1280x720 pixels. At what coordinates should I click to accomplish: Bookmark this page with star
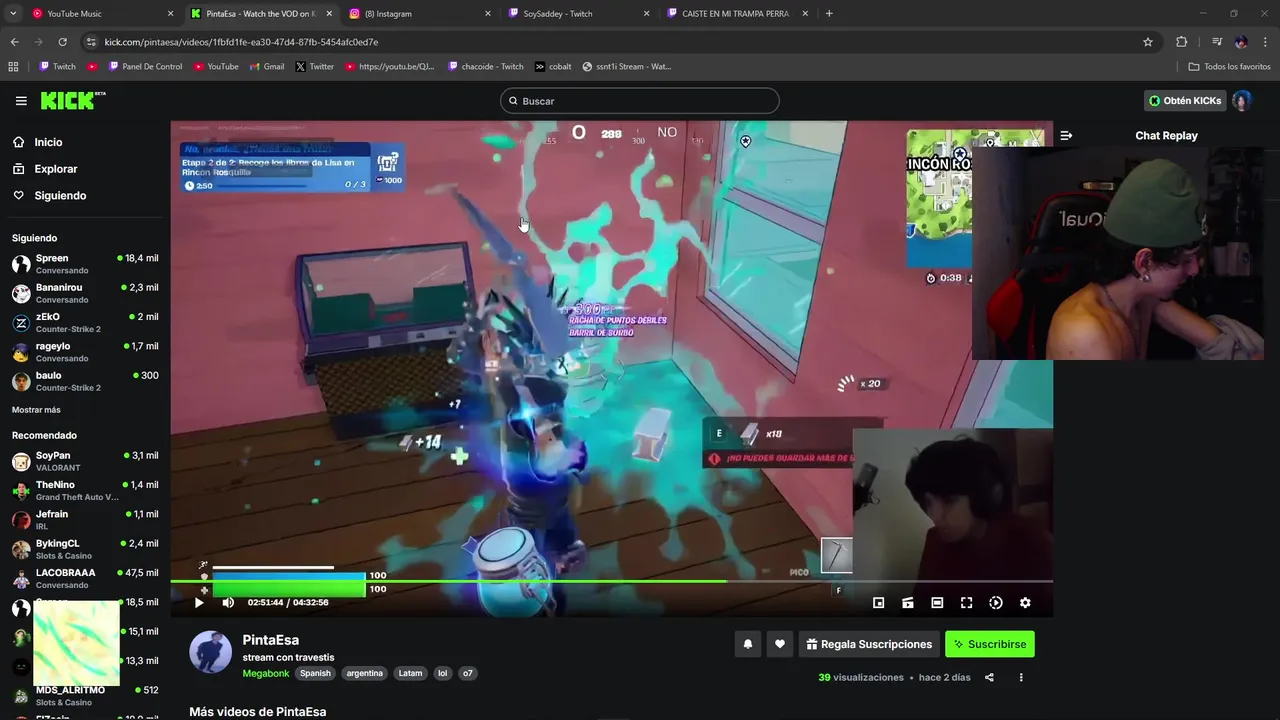coord(1148,42)
